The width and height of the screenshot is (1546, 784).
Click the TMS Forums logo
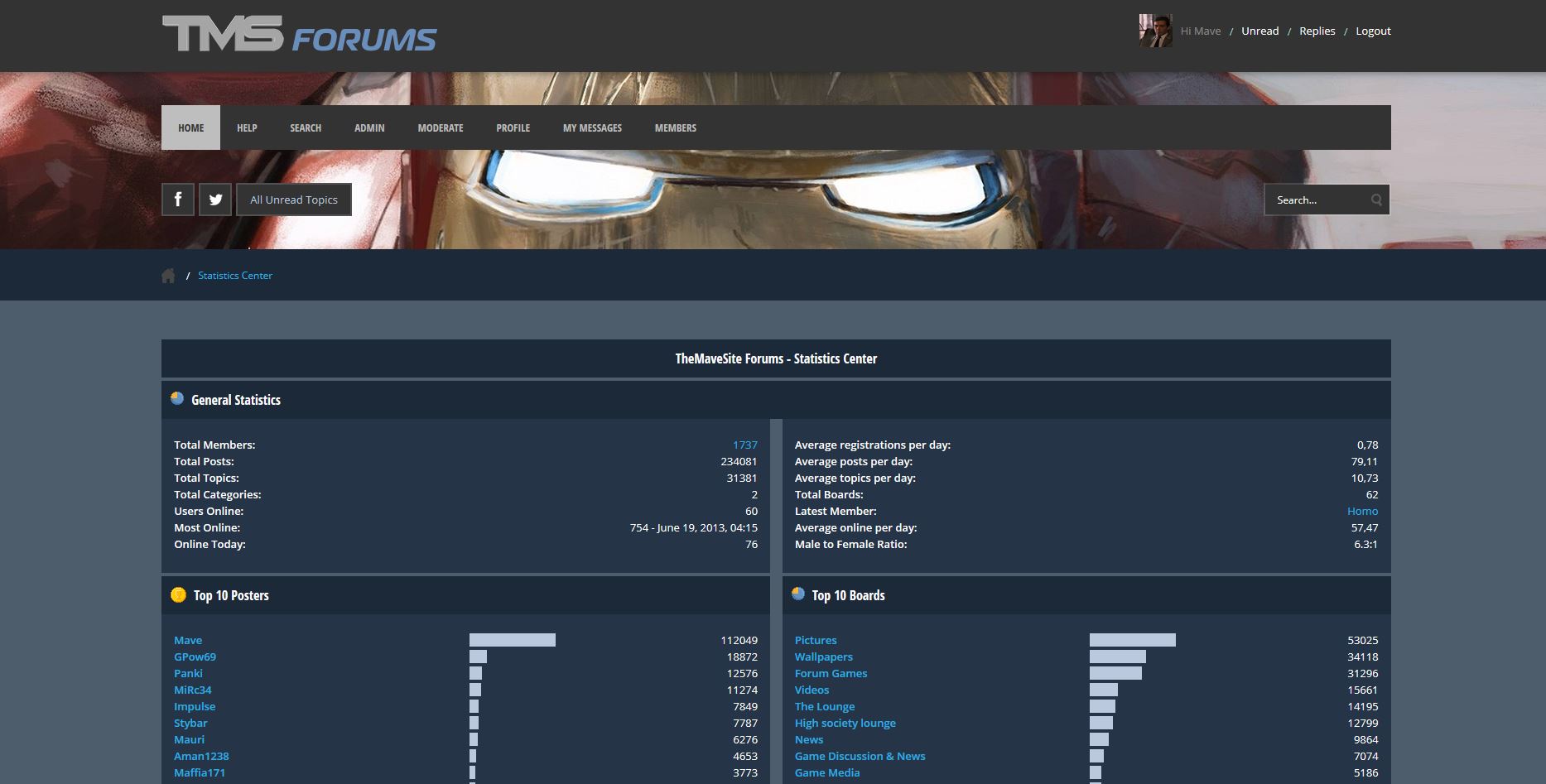(299, 34)
